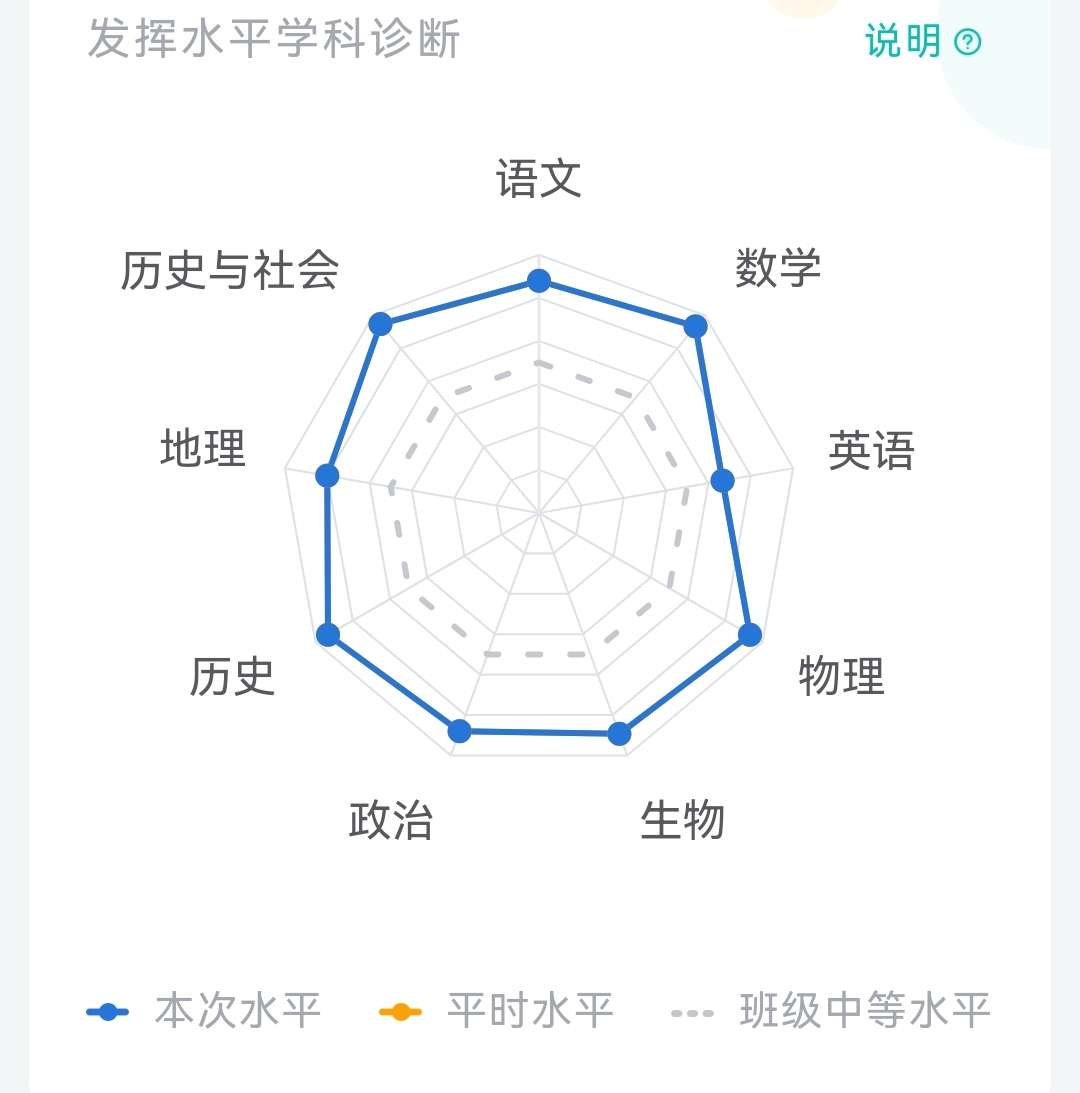Click the 英语 data point on radar
1080x1093 pixels.
point(722,481)
